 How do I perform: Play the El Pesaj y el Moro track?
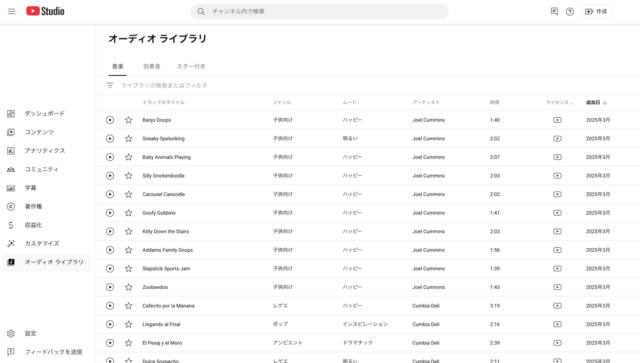pyautogui.click(x=110, y=343)
